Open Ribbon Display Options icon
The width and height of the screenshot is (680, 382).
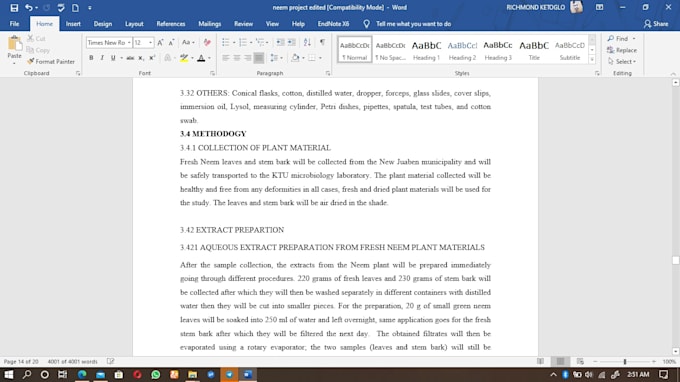click(x=599, y=7)
